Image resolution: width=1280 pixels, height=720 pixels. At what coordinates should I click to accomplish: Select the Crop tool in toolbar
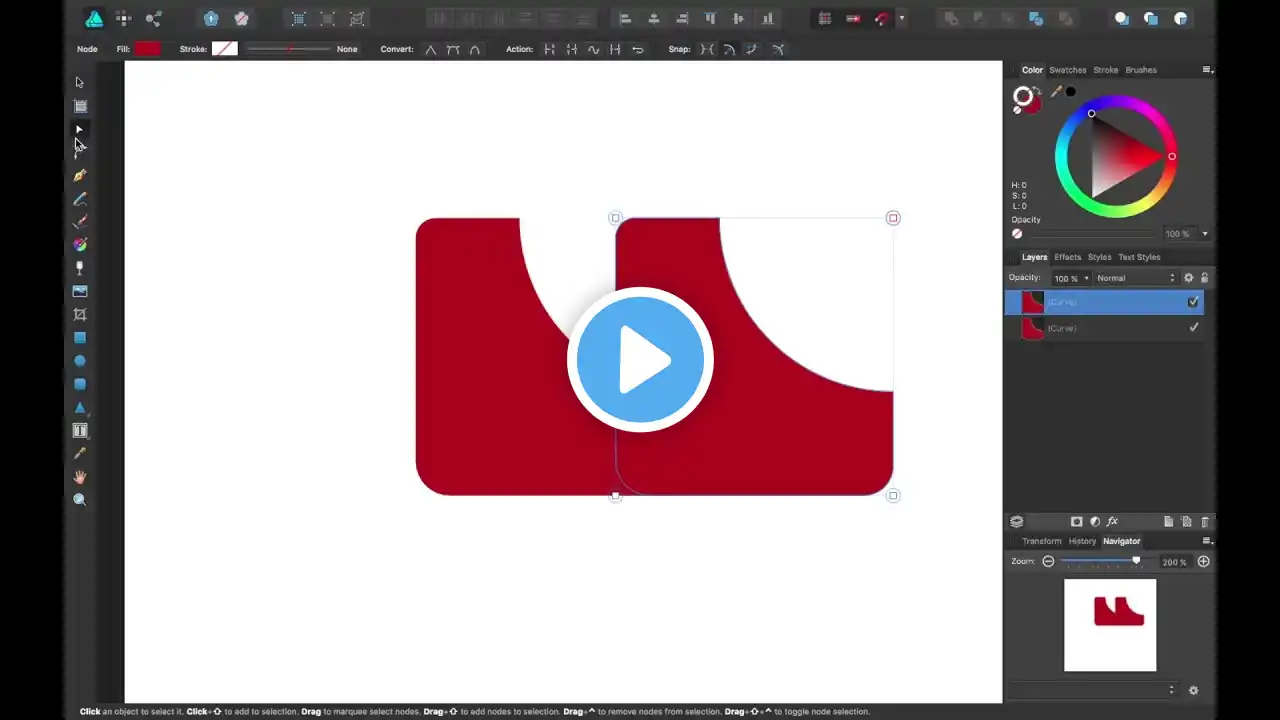tap(80, 314)
